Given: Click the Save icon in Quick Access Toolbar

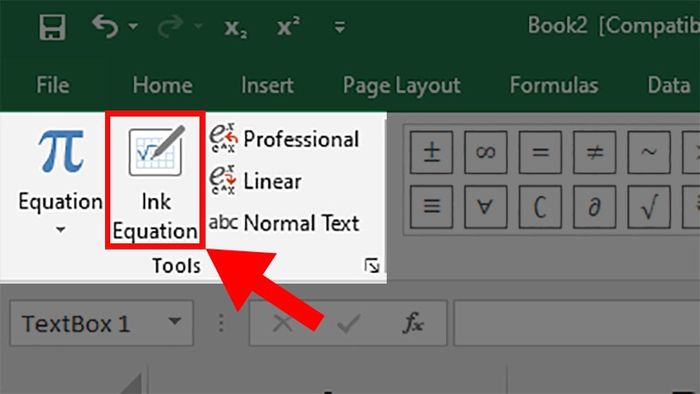Looking at the screenshot, I should click(x=53, y=27).
